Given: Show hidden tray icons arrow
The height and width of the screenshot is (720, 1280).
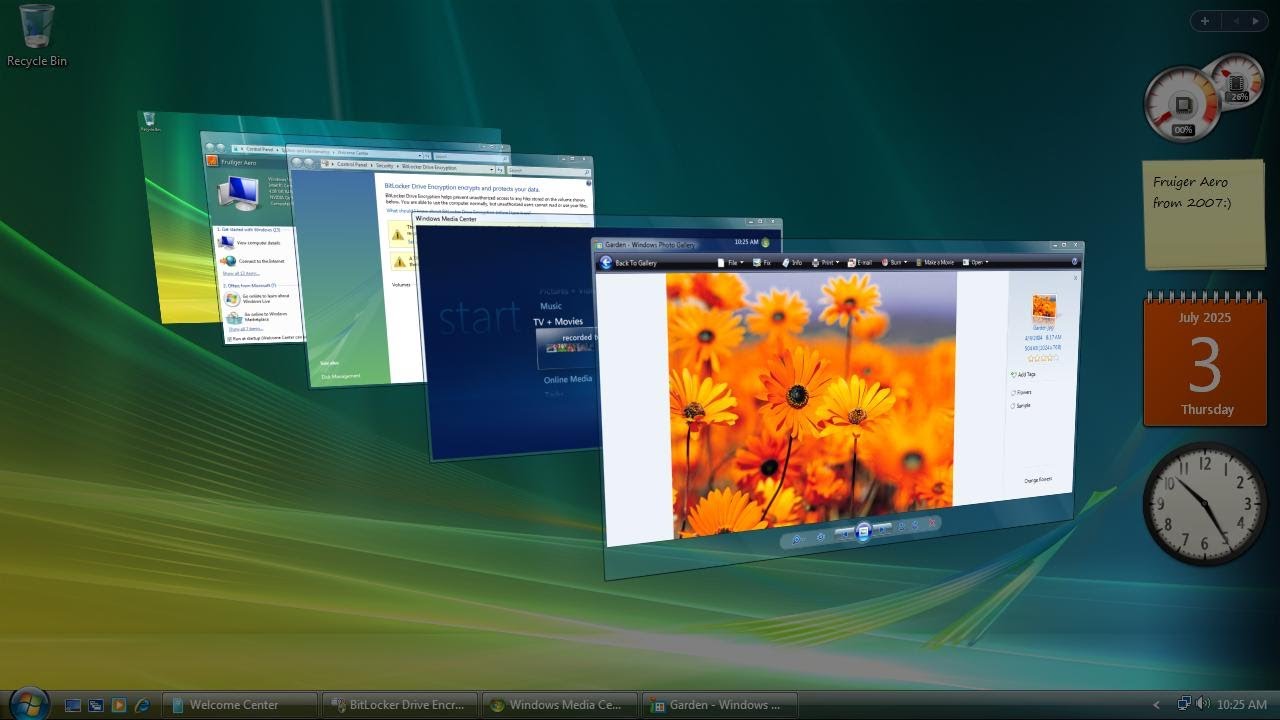Looking at the screenshot, I should click(x=1157, y=705).
